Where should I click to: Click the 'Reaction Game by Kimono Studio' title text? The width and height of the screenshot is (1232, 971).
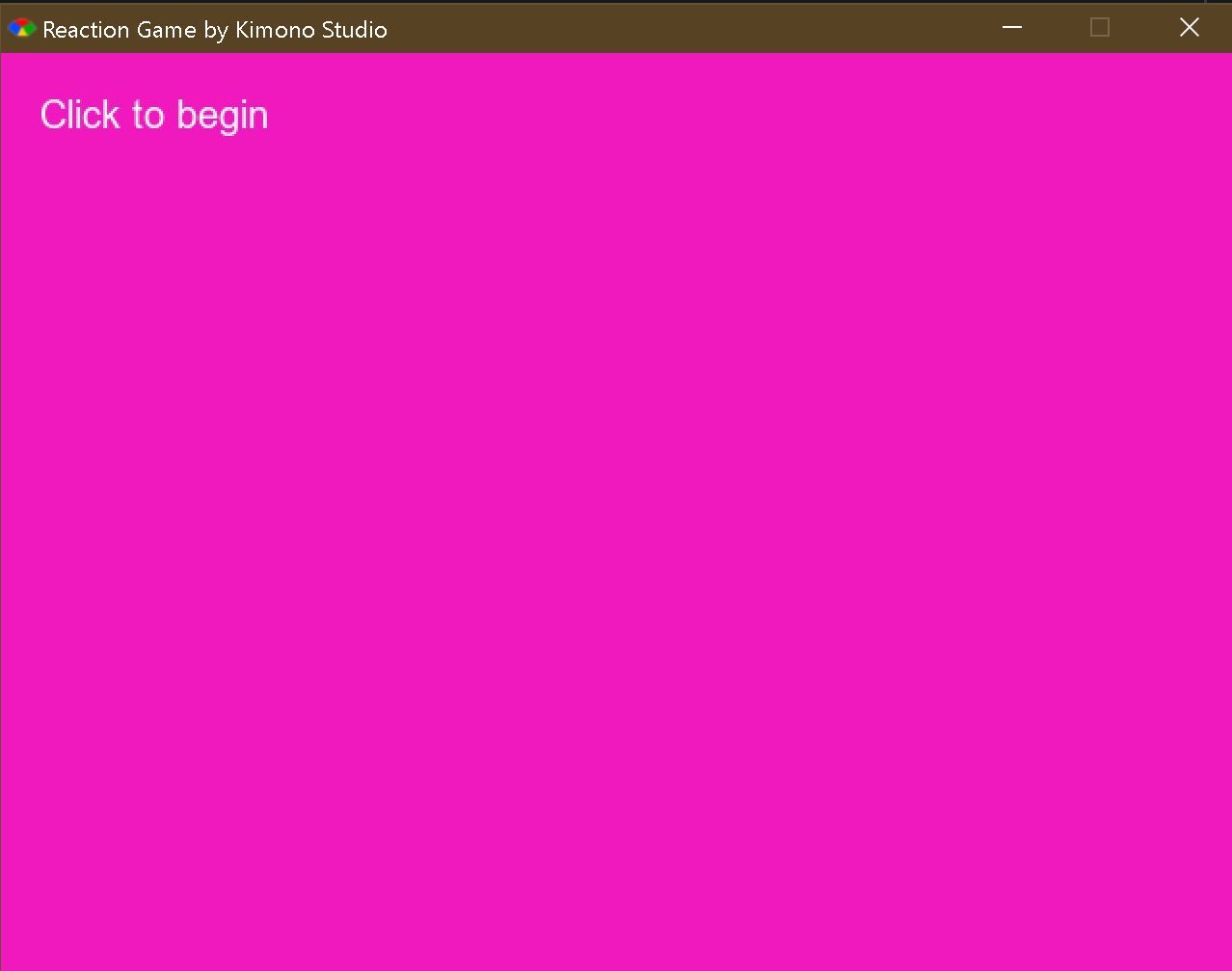(x=214, y=30)
